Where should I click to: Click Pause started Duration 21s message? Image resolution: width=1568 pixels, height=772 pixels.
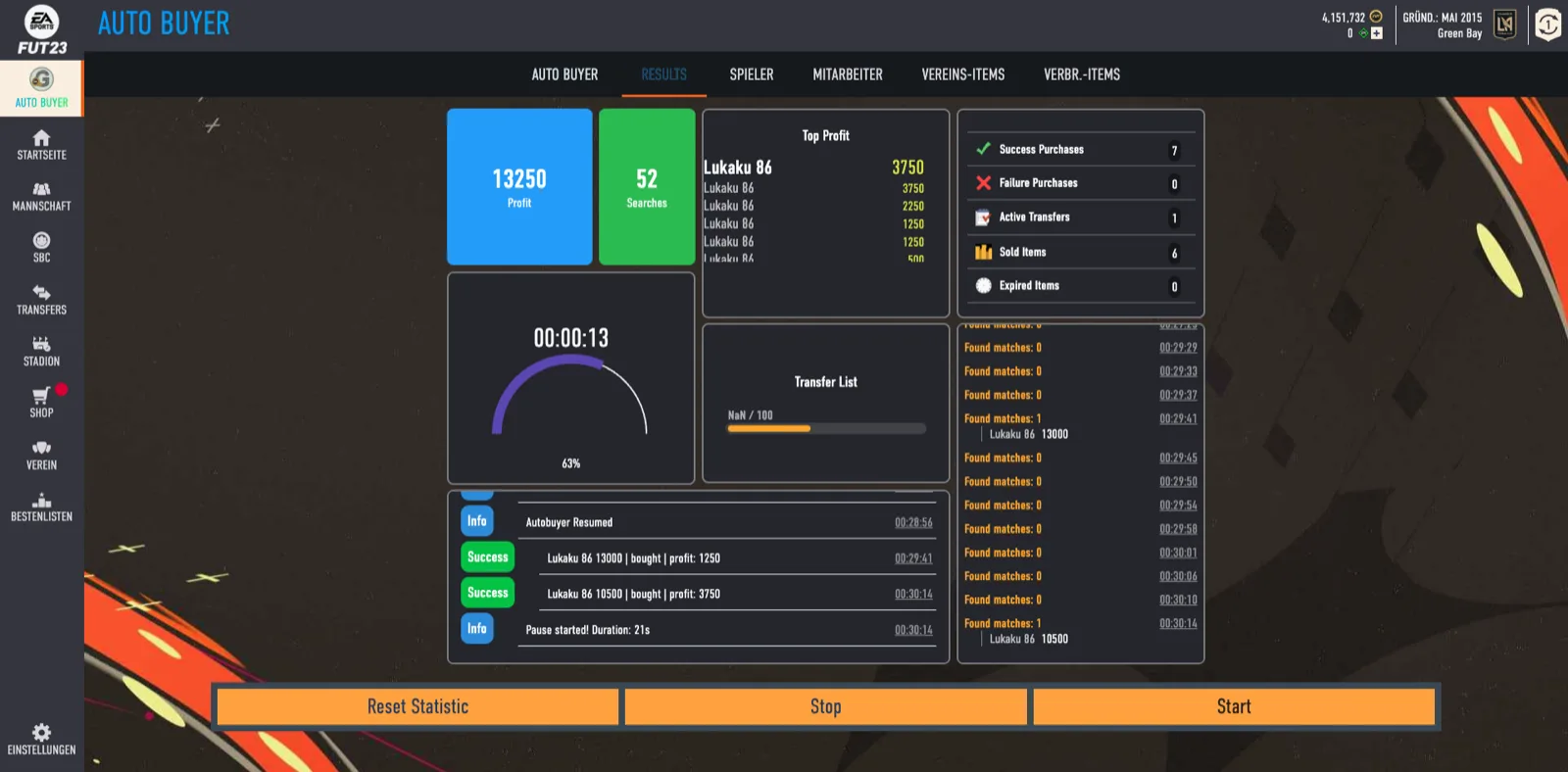point(588,630)
